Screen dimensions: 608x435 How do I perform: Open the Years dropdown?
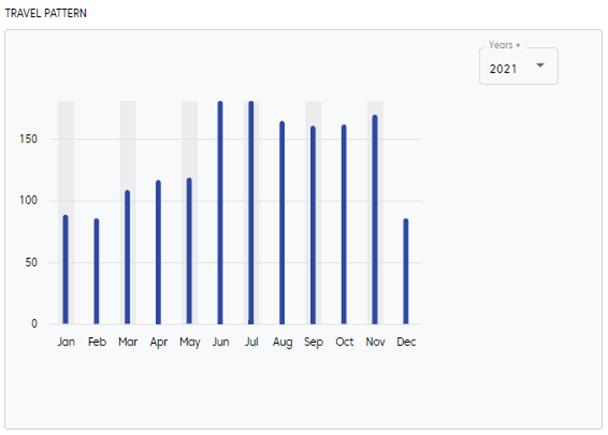(x=518, y=66)
